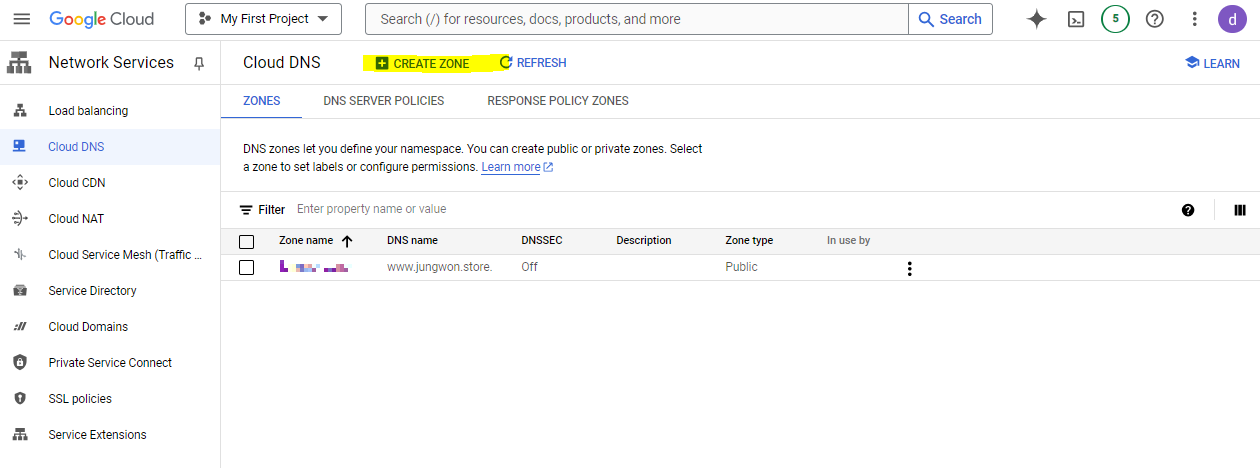The height and width of the screenshot is (468, 1260).
Task: Click the www.jungwon.store. DNS name cell
Action: click(x=439, y=267)
